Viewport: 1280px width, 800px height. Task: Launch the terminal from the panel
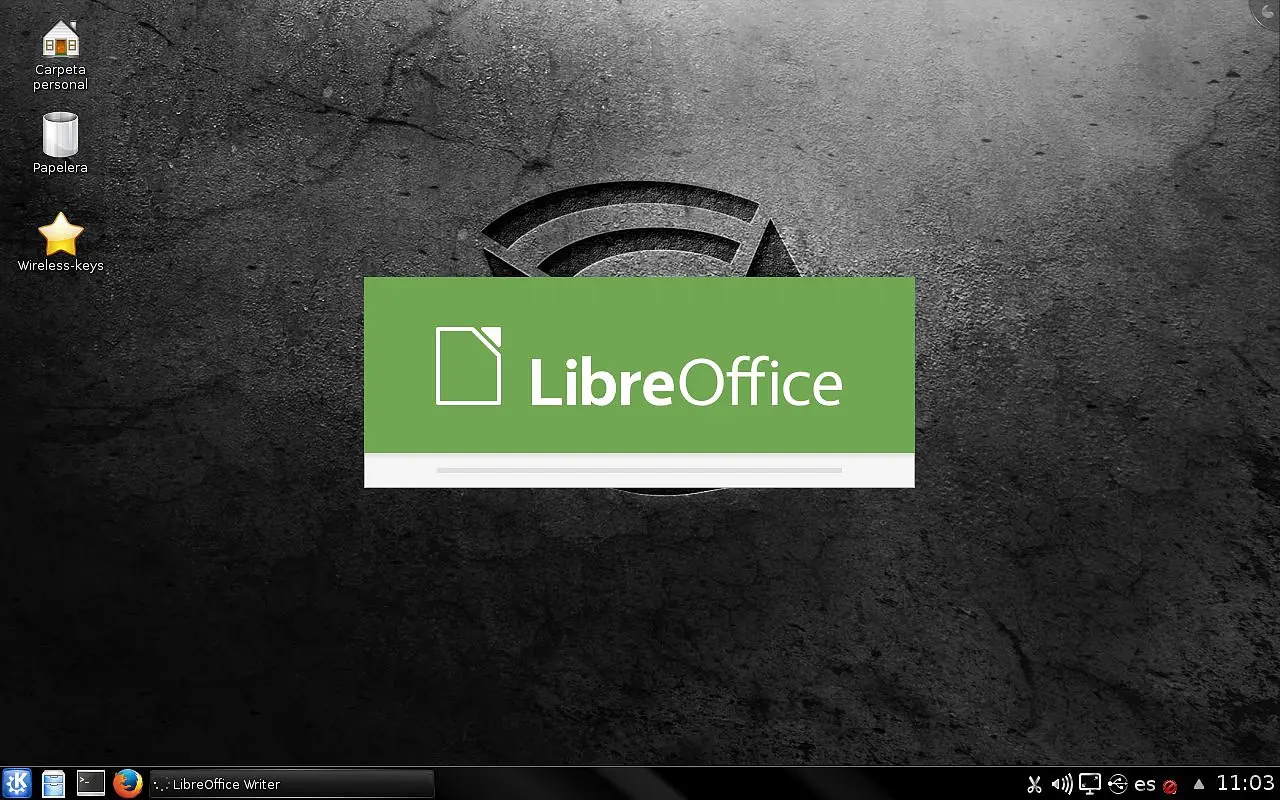91,783
